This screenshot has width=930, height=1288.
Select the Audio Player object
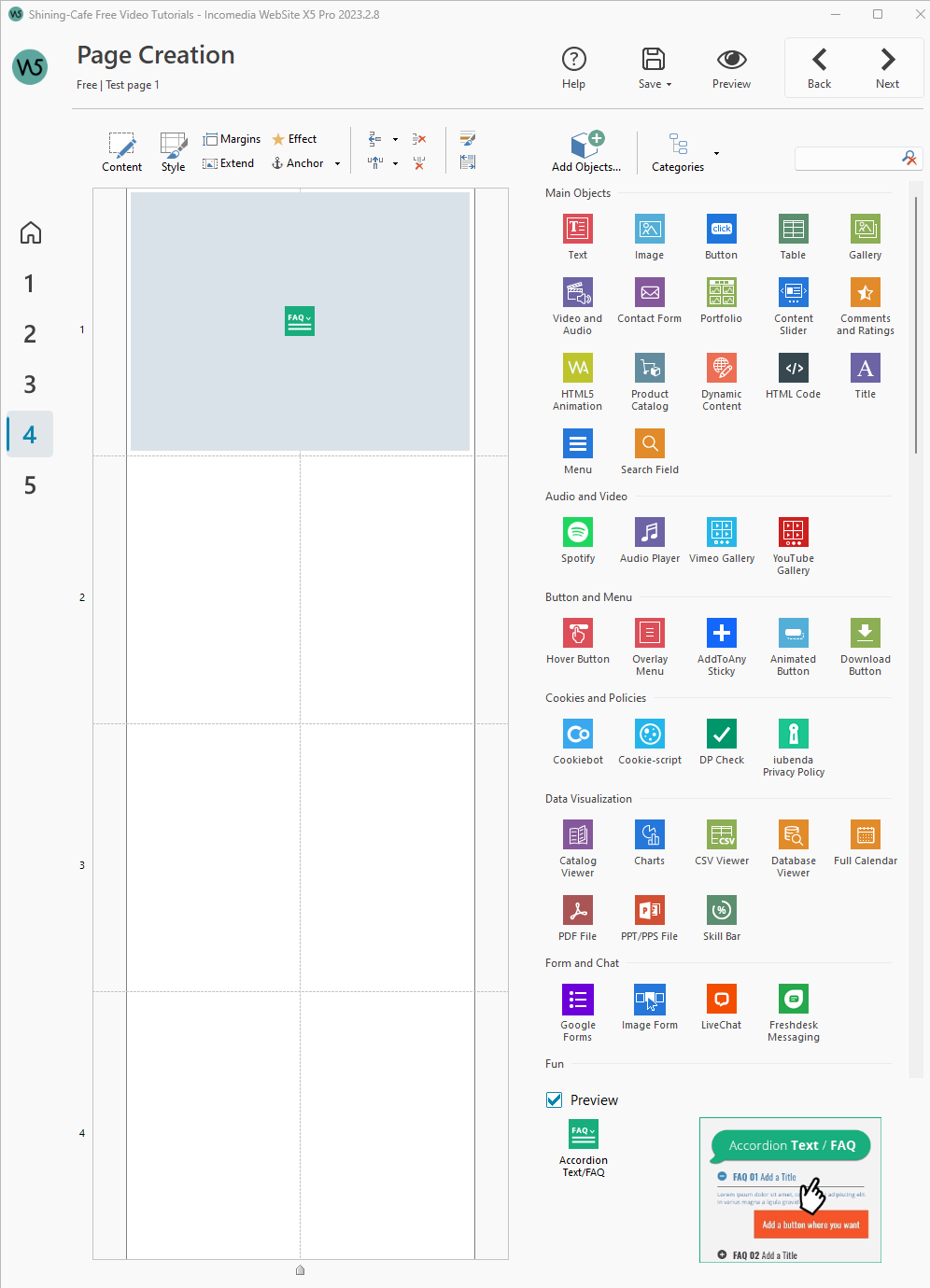(x=649, y=532)
